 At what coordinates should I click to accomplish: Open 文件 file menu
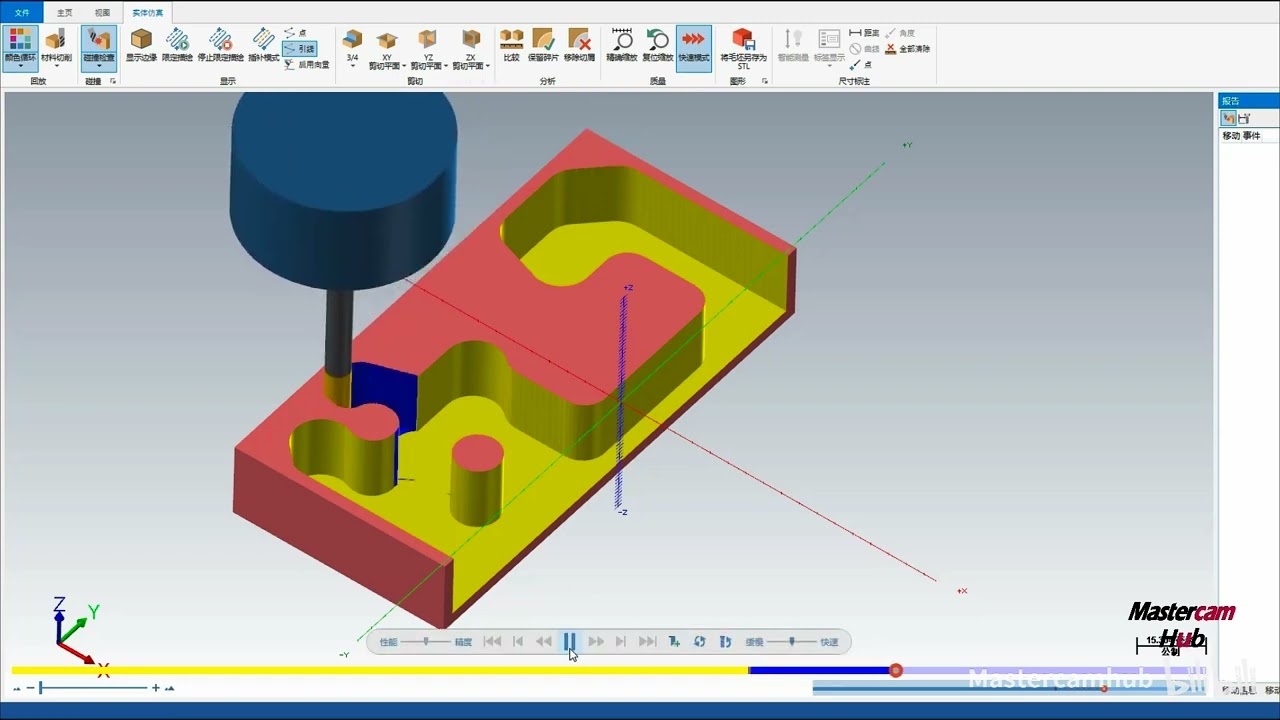[x=22, y=13]
